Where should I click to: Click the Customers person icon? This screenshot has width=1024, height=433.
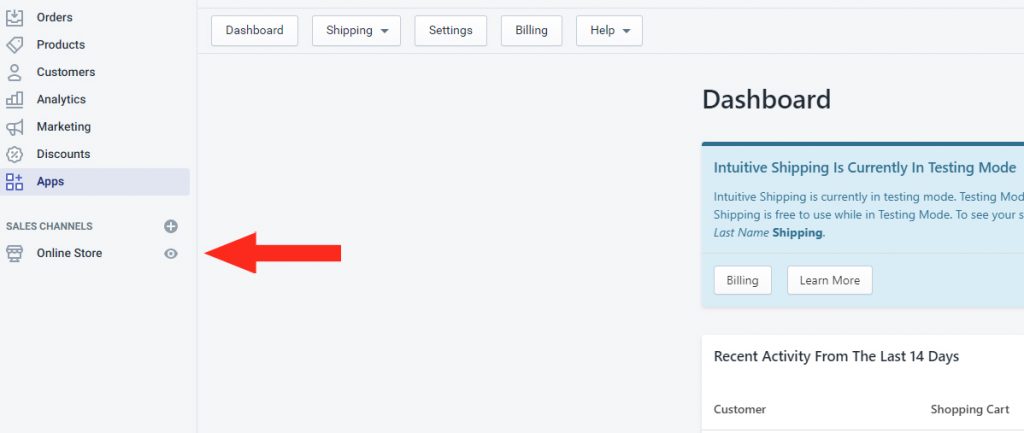14,72
